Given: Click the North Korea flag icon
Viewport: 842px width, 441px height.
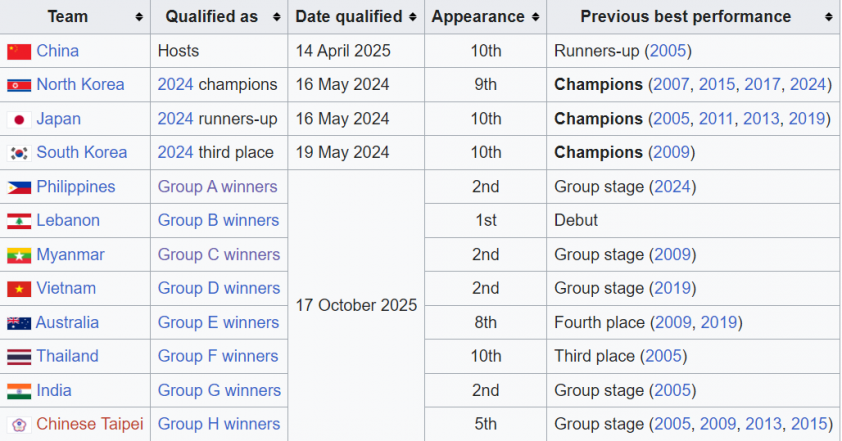Looking at the screenshot, I should click(19, 85).
